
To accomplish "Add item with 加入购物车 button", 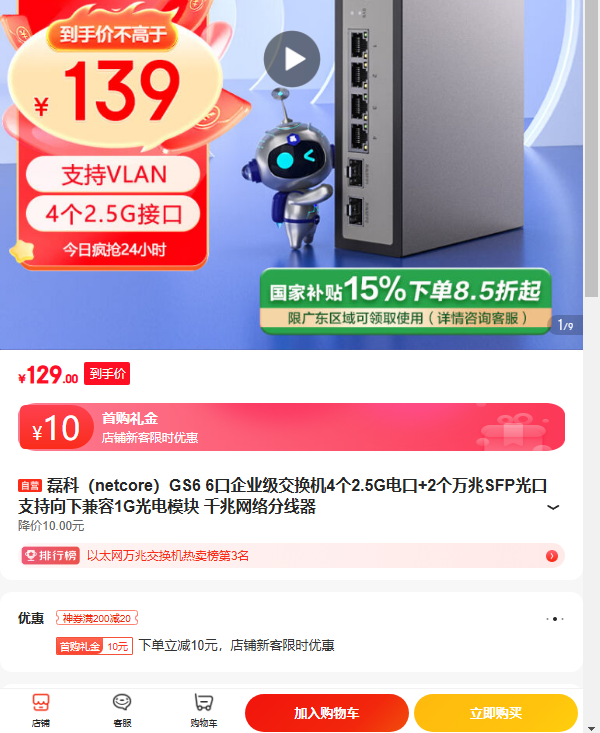I will click(x=327, y=713).
